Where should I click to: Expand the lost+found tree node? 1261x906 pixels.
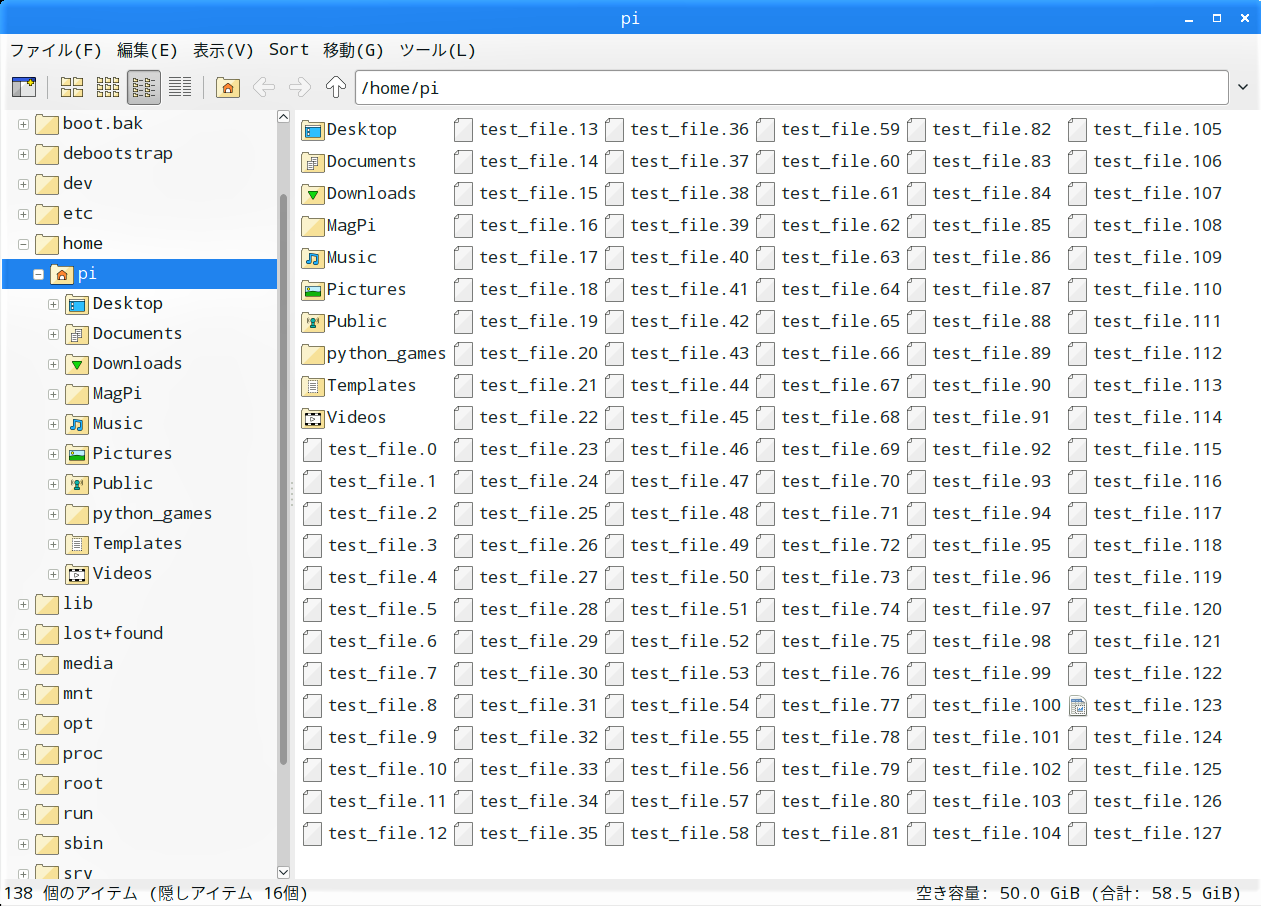[x=23, y=634]
